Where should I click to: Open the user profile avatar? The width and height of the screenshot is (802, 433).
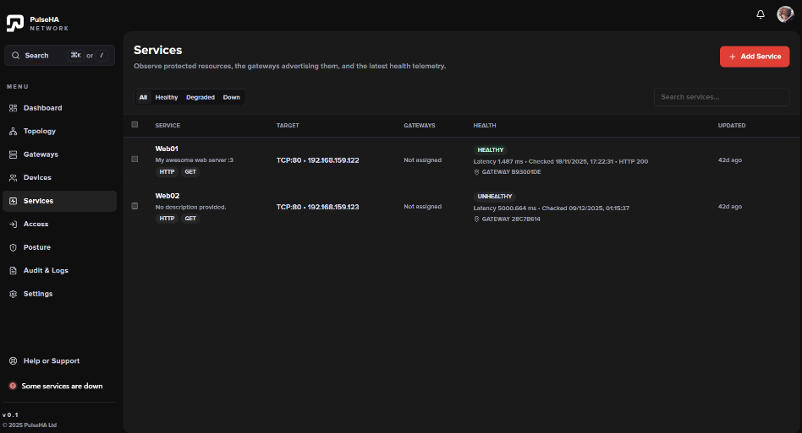click(x=785, y=14)
